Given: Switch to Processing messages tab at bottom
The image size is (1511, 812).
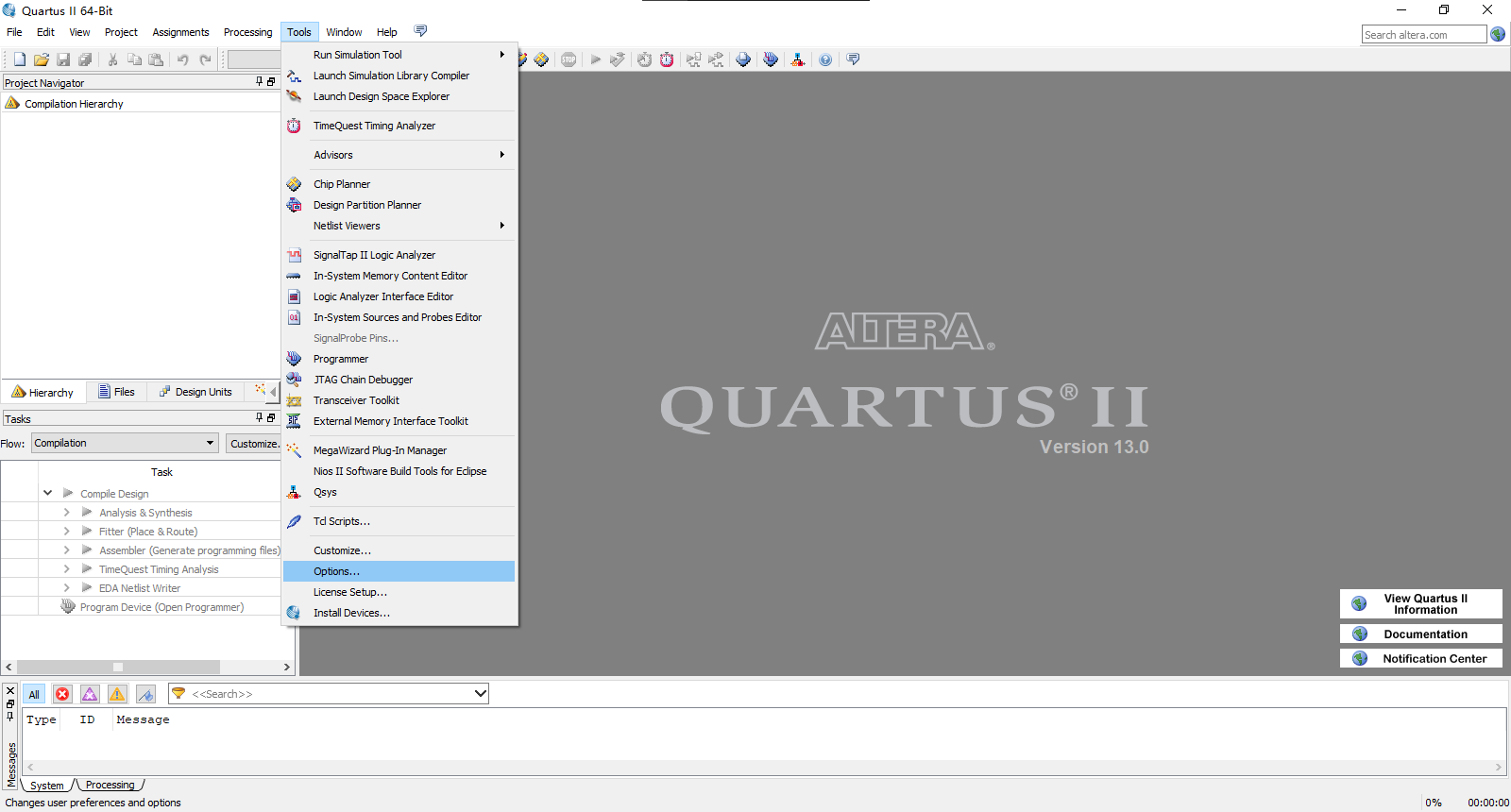Looking at the screenshot, I should coord(110,785).
